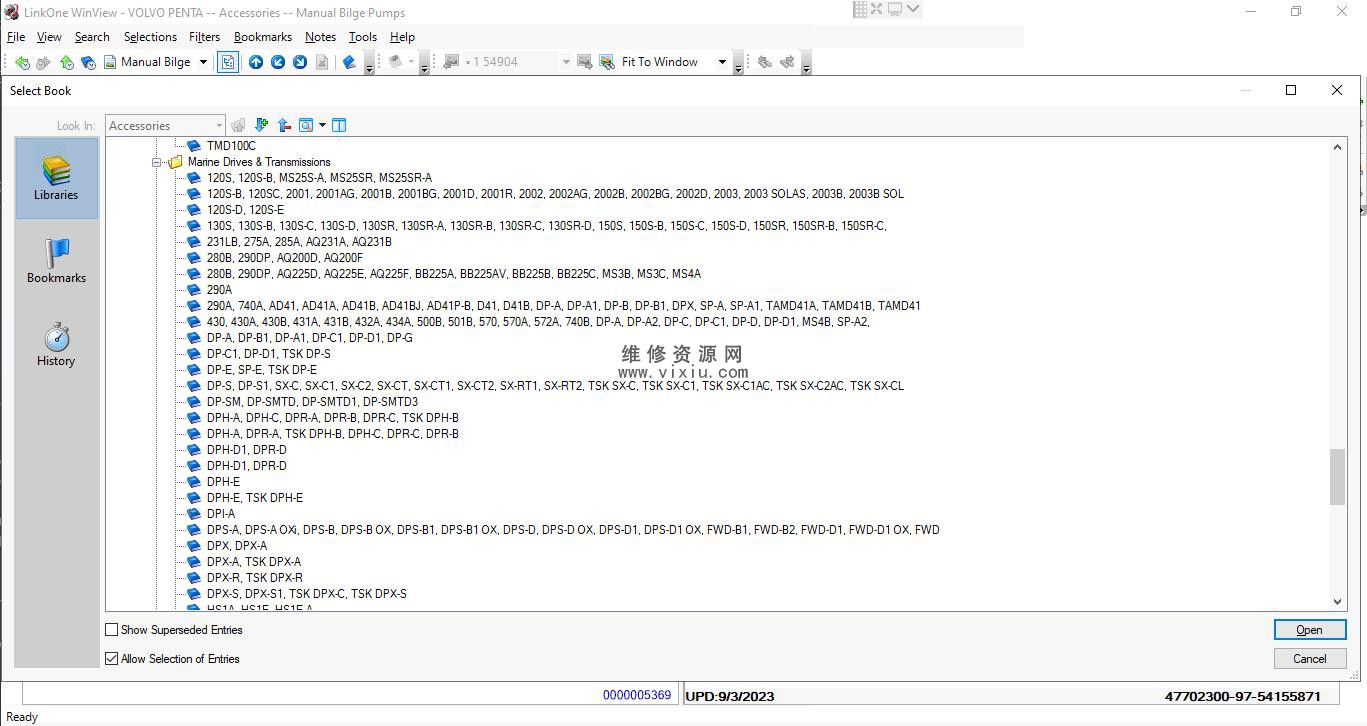Enable Show Superseded Entries checkbox
Image resolution: width=1367 pixels, height=726 pixels.
pos(112,630)
